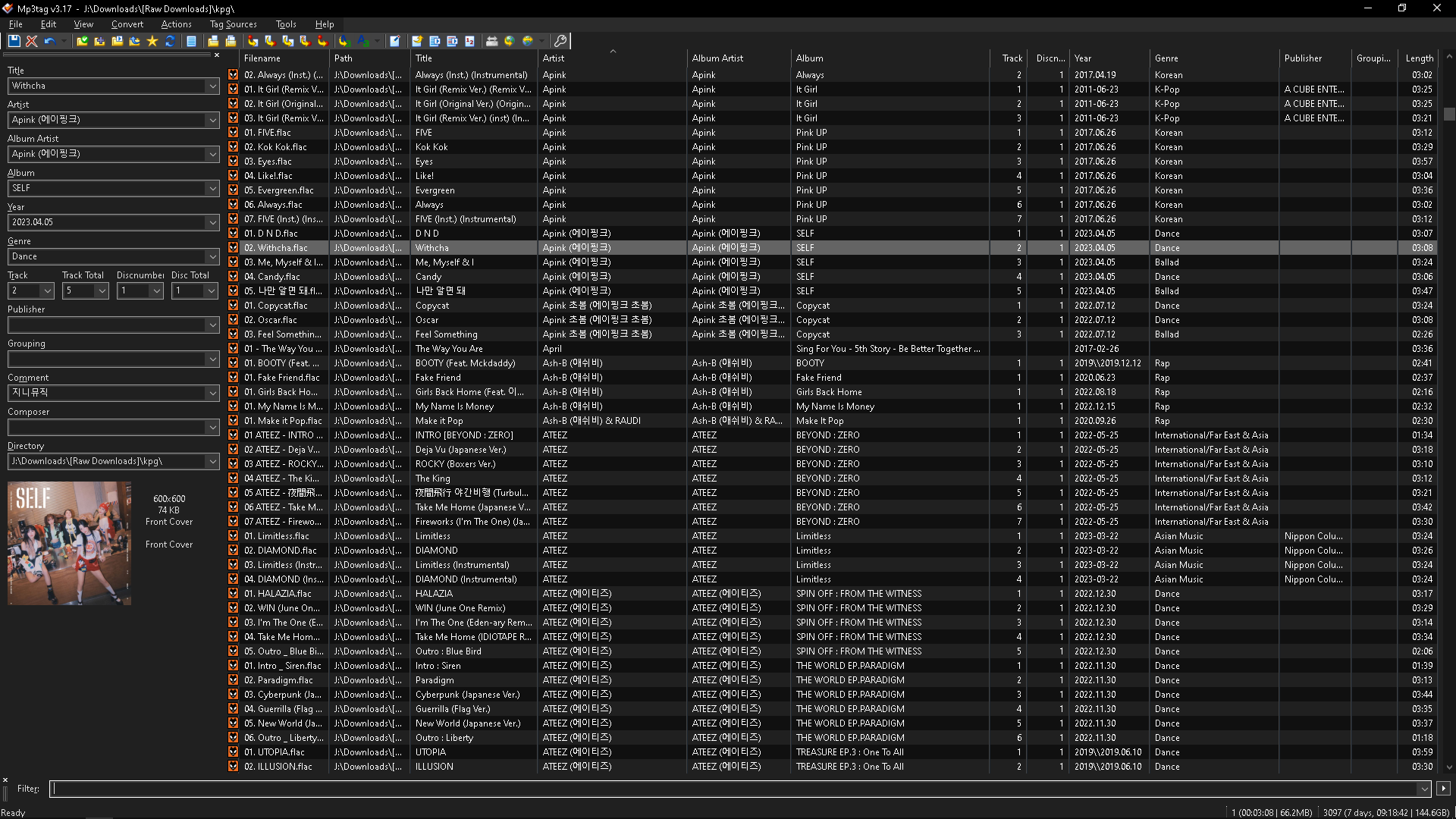Open Extended Tags editor icon
The height and width of the screenshot is (819, 1456).
(x=395, y=41)
